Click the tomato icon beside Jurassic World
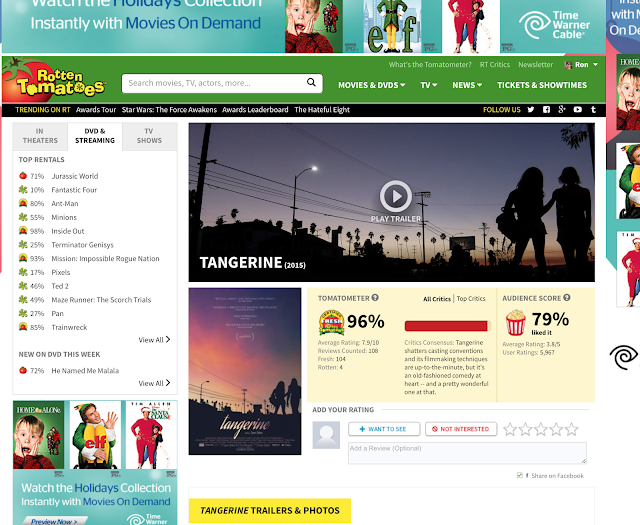640x525 pixels. pyautogui.click(x=23, y=176)
